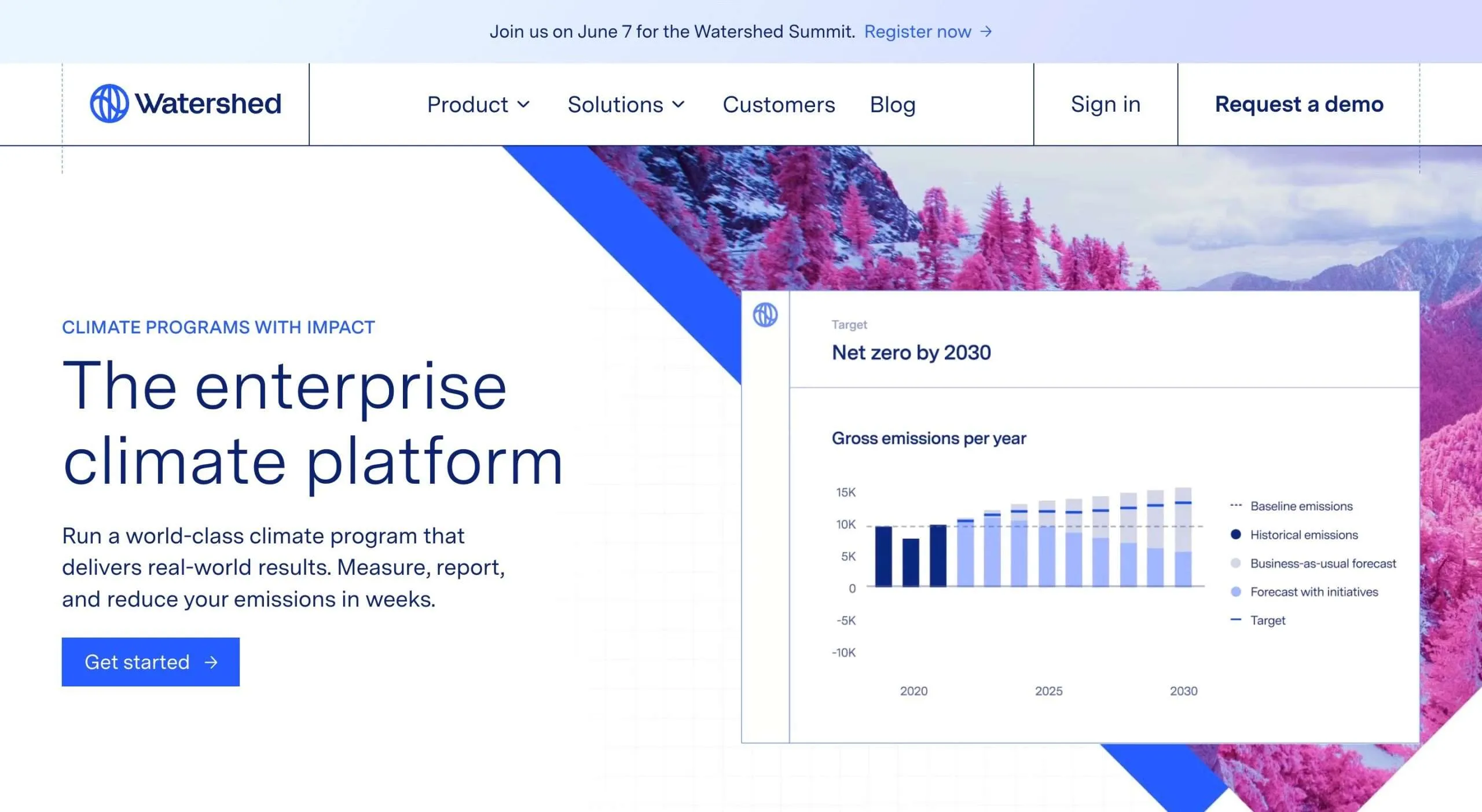Click the 5K y-axis label
1482x812 pixels.
point(848,557)
